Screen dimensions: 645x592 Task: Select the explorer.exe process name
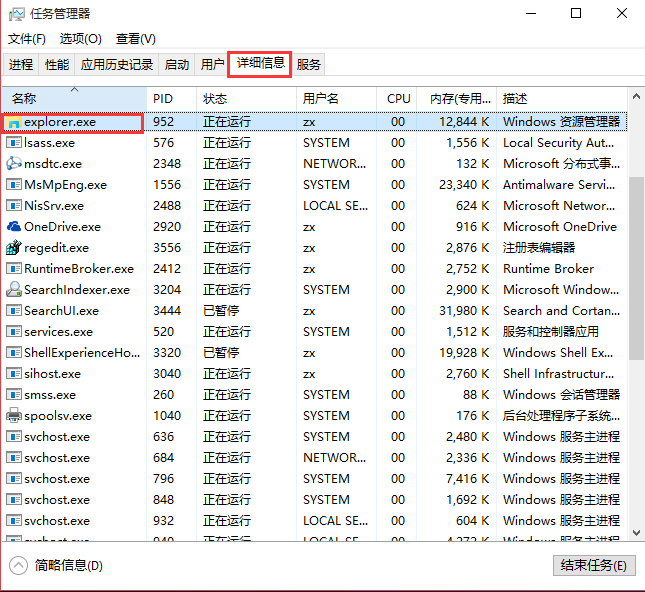pyautogui.click(x=60, y=122)
